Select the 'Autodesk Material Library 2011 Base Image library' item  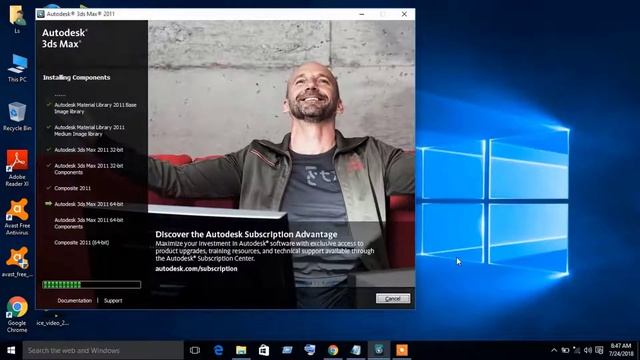(96, 108)
